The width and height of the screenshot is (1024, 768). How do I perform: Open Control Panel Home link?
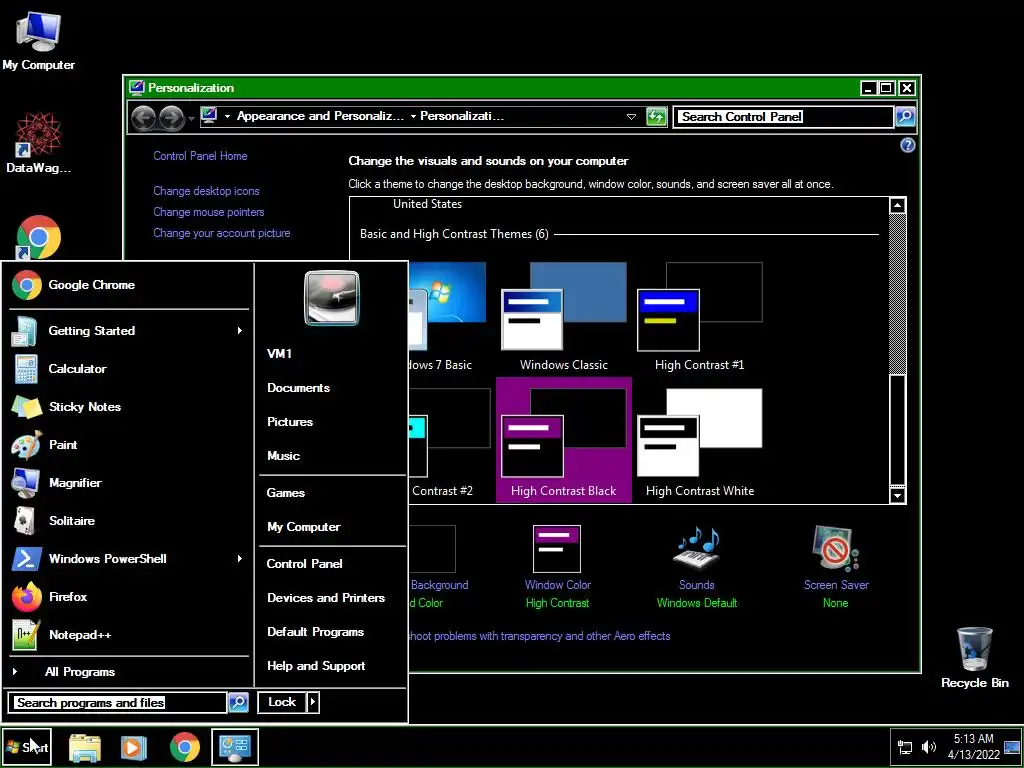point(200,156)
